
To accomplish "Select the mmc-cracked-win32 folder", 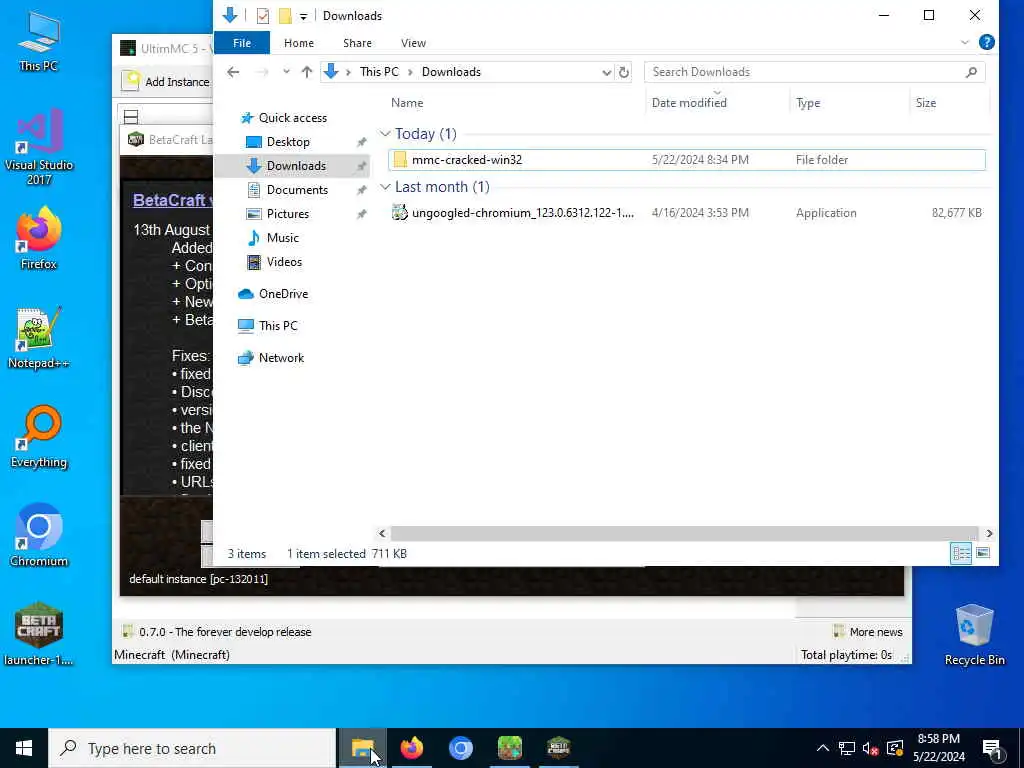I will click(686, 160).
